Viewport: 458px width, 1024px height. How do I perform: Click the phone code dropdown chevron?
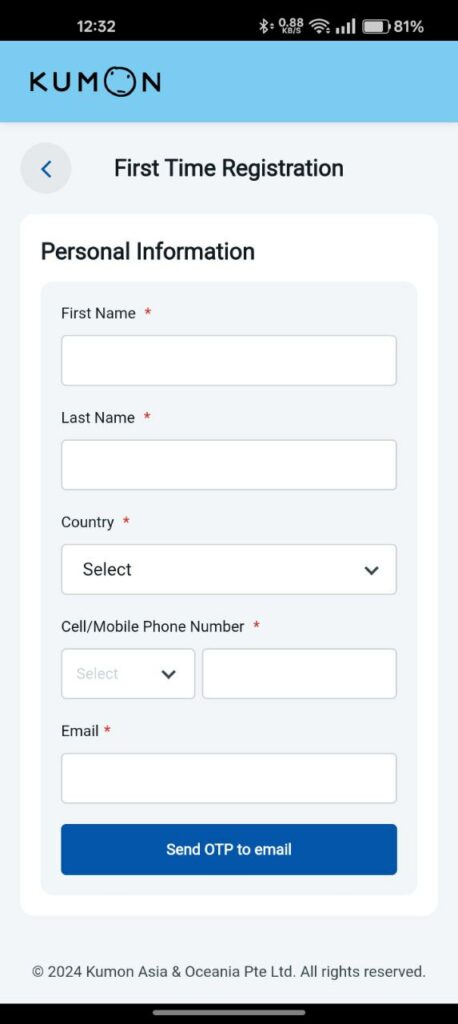[x=169, y=675]
